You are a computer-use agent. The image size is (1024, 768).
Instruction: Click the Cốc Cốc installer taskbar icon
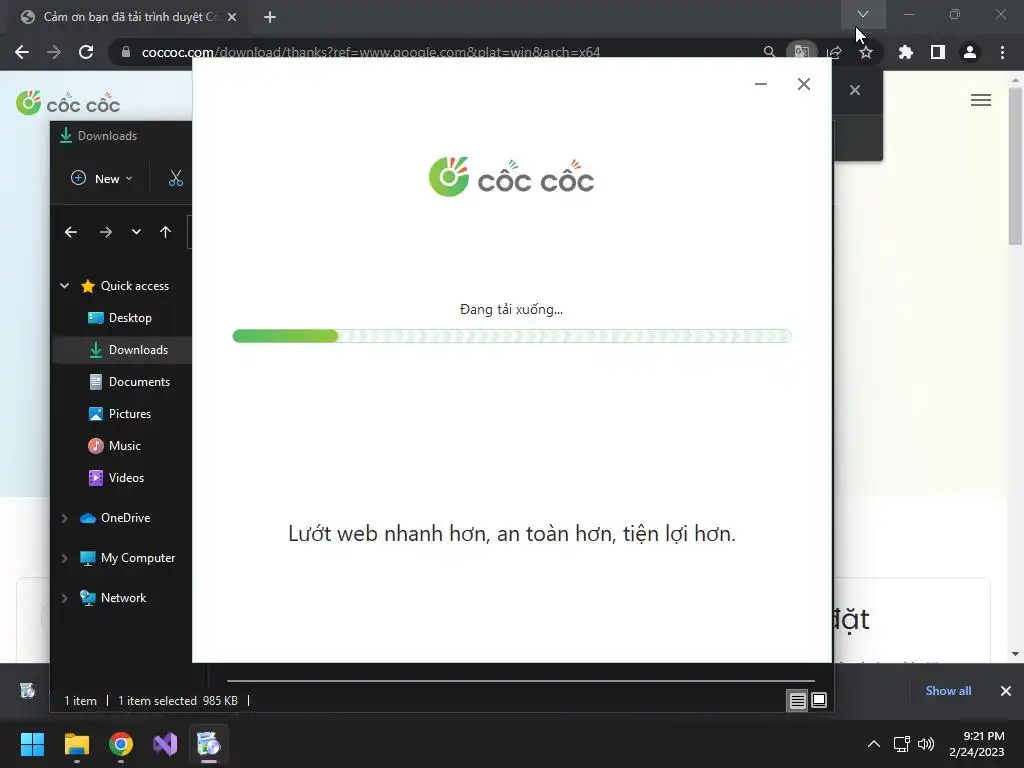coord(209,744)
